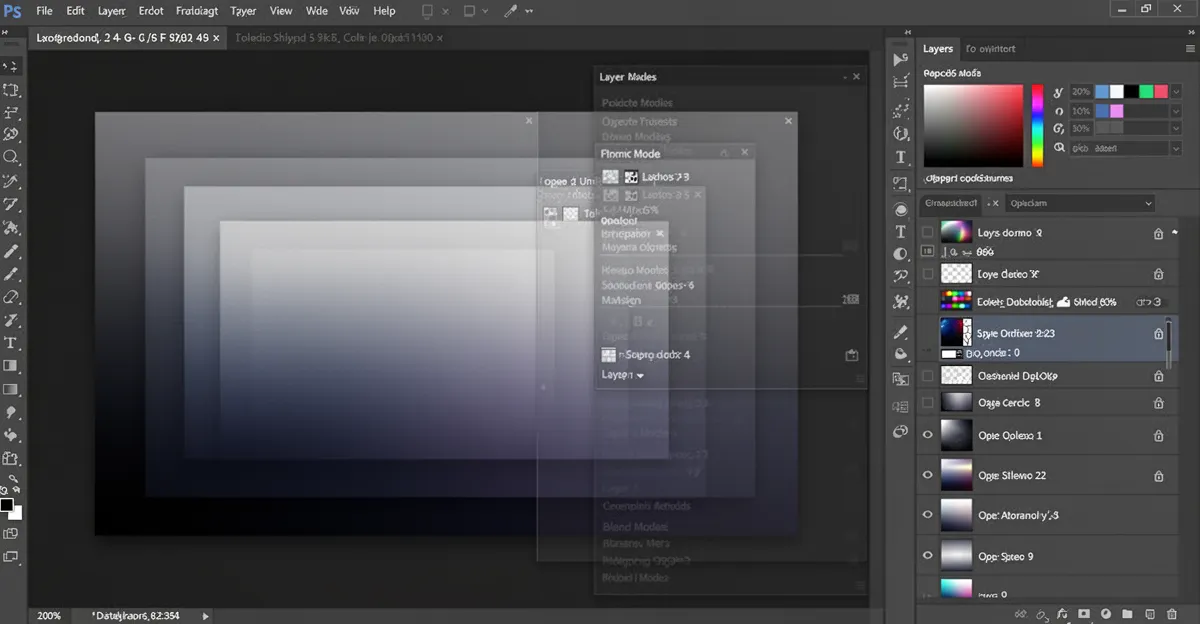Click the foreground/background color swatch in left toolbar

click(x=10, y=508)
